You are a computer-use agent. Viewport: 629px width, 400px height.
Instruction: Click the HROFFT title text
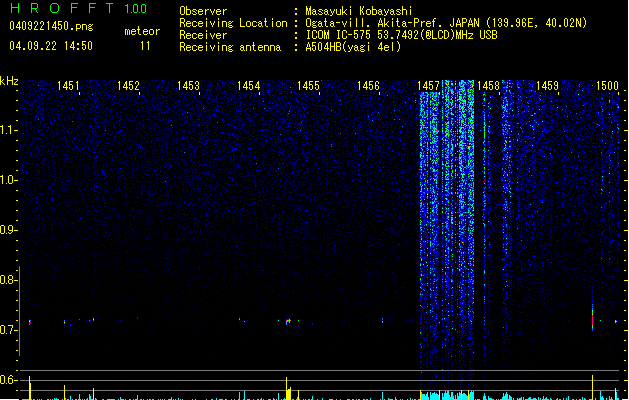(x=62, y=8)
